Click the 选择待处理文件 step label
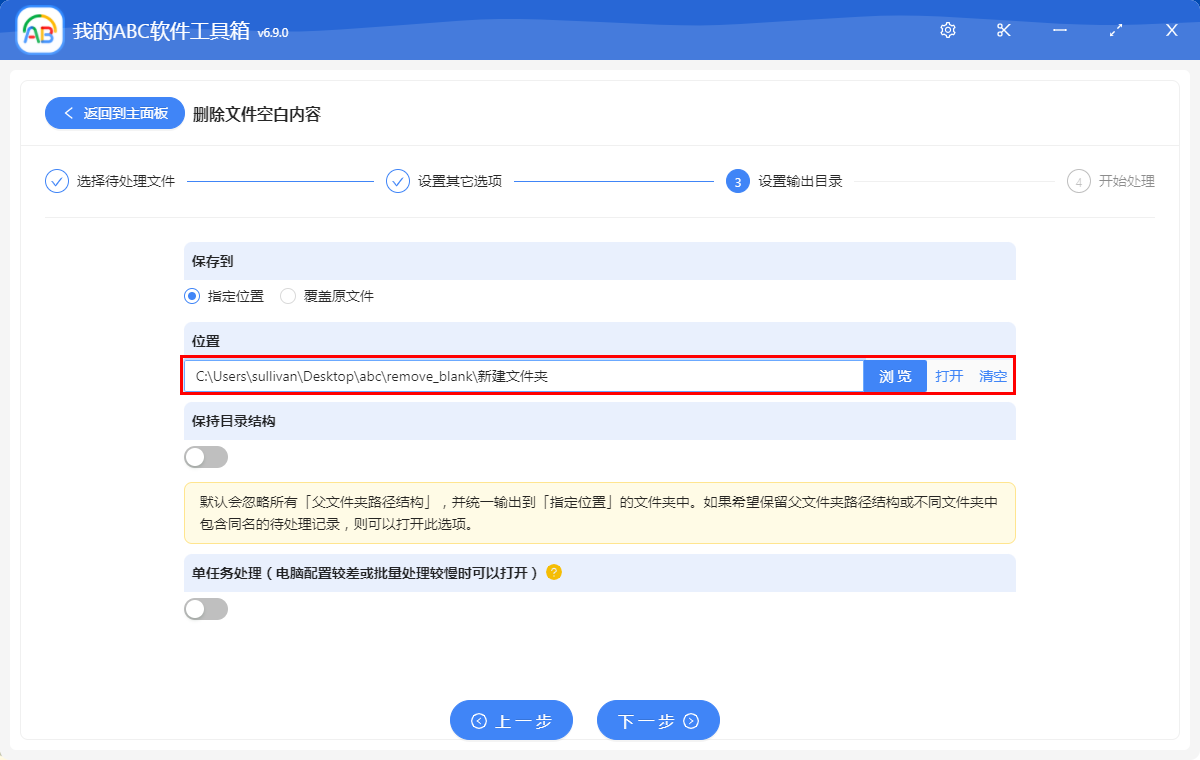The width and height of the screenshot is (1200, 760). tap(124, 181)
